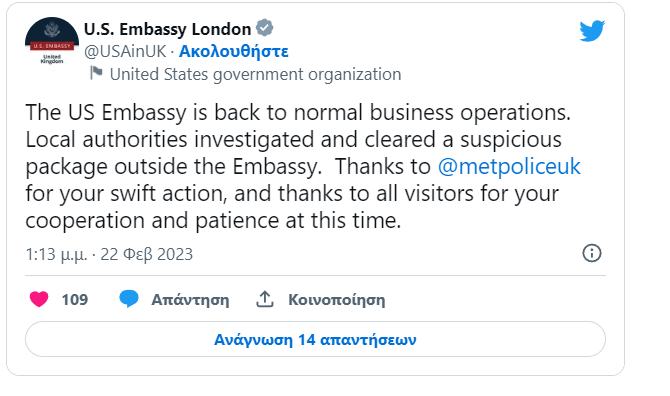The image size is (670, 396).
Task: Click the Twitter bird logo
Action: [592, 30]
